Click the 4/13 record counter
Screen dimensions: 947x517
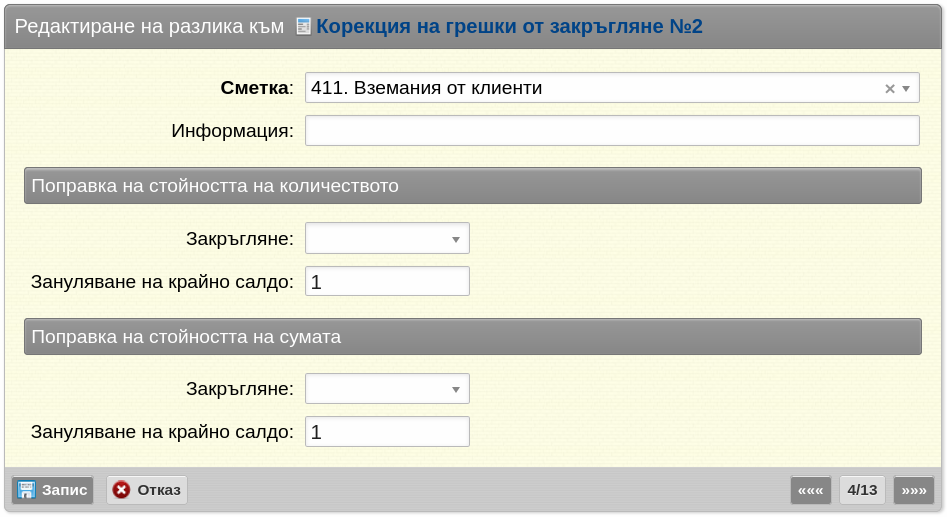(862, 490)
